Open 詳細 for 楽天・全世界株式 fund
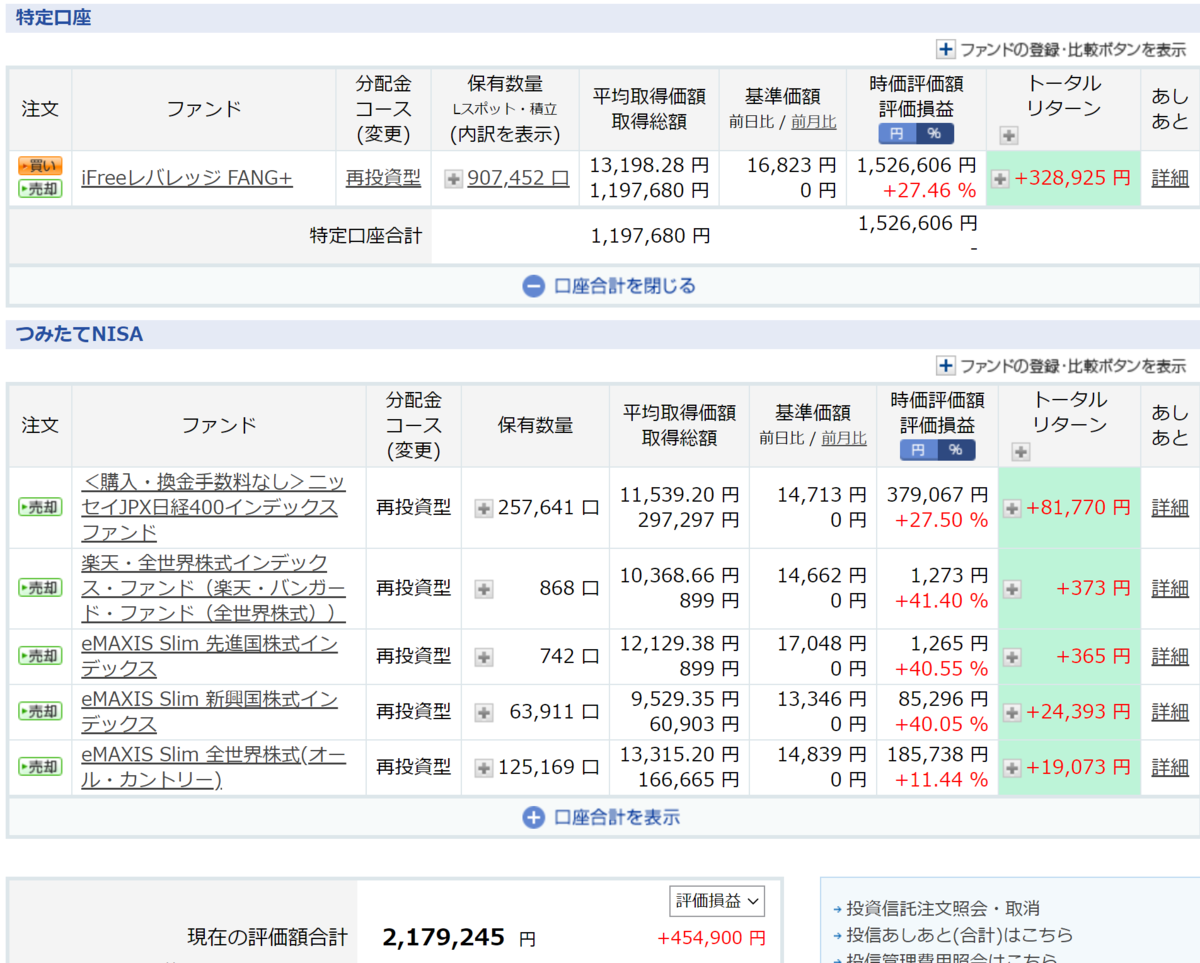 point(1170,588)
